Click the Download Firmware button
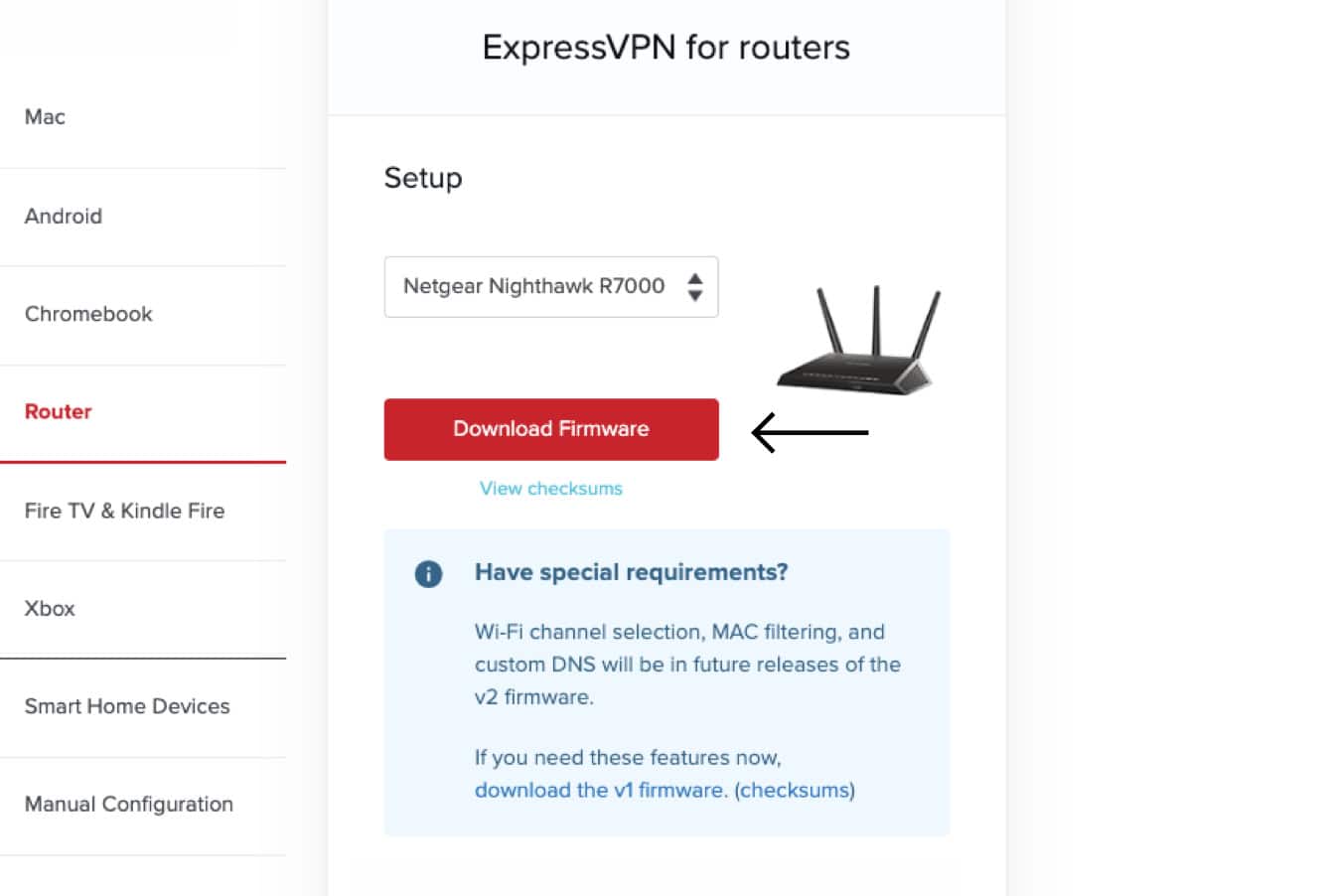This screenshot has height=896, width=1331. point(551,429)
